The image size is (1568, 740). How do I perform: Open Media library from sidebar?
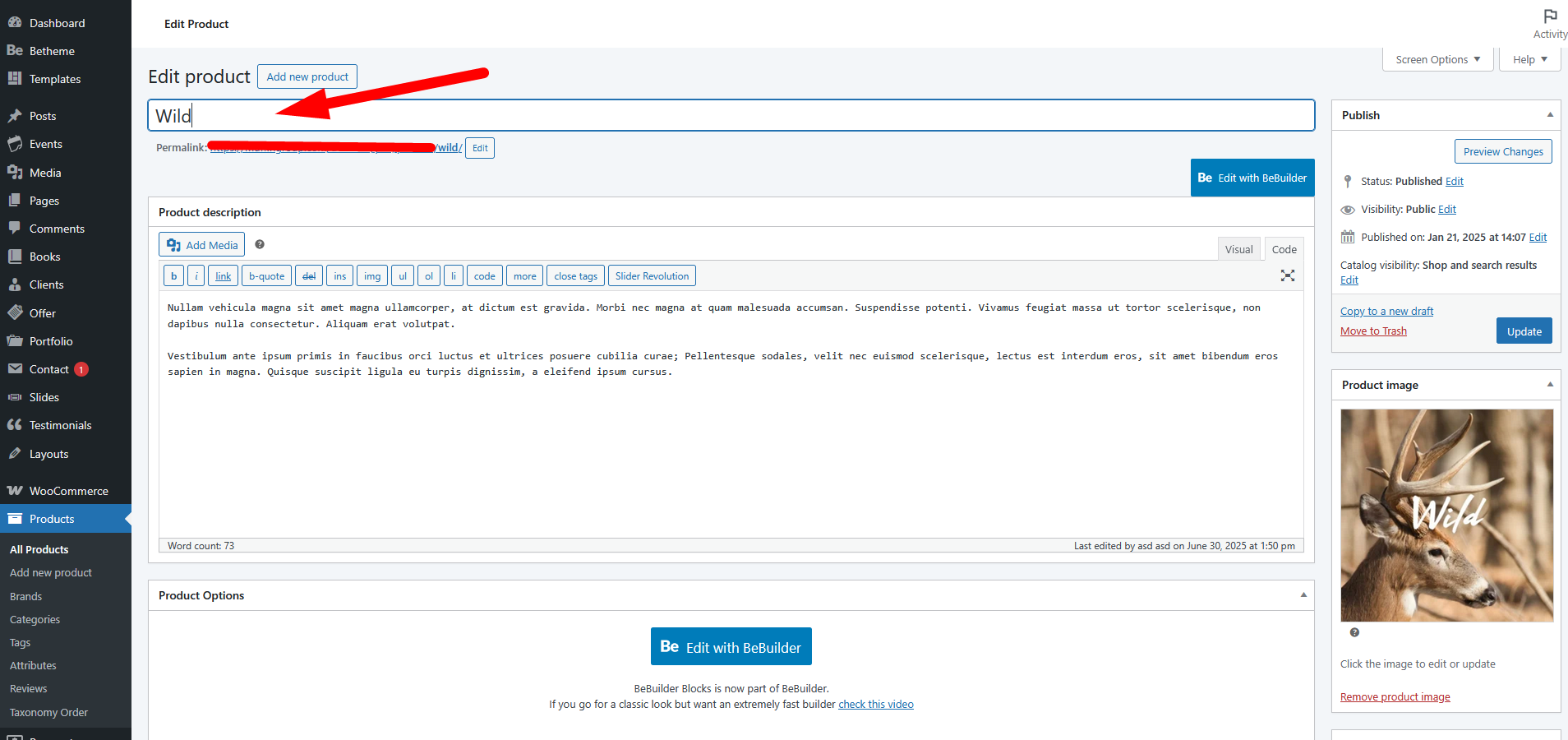click(x=45, y=173)
